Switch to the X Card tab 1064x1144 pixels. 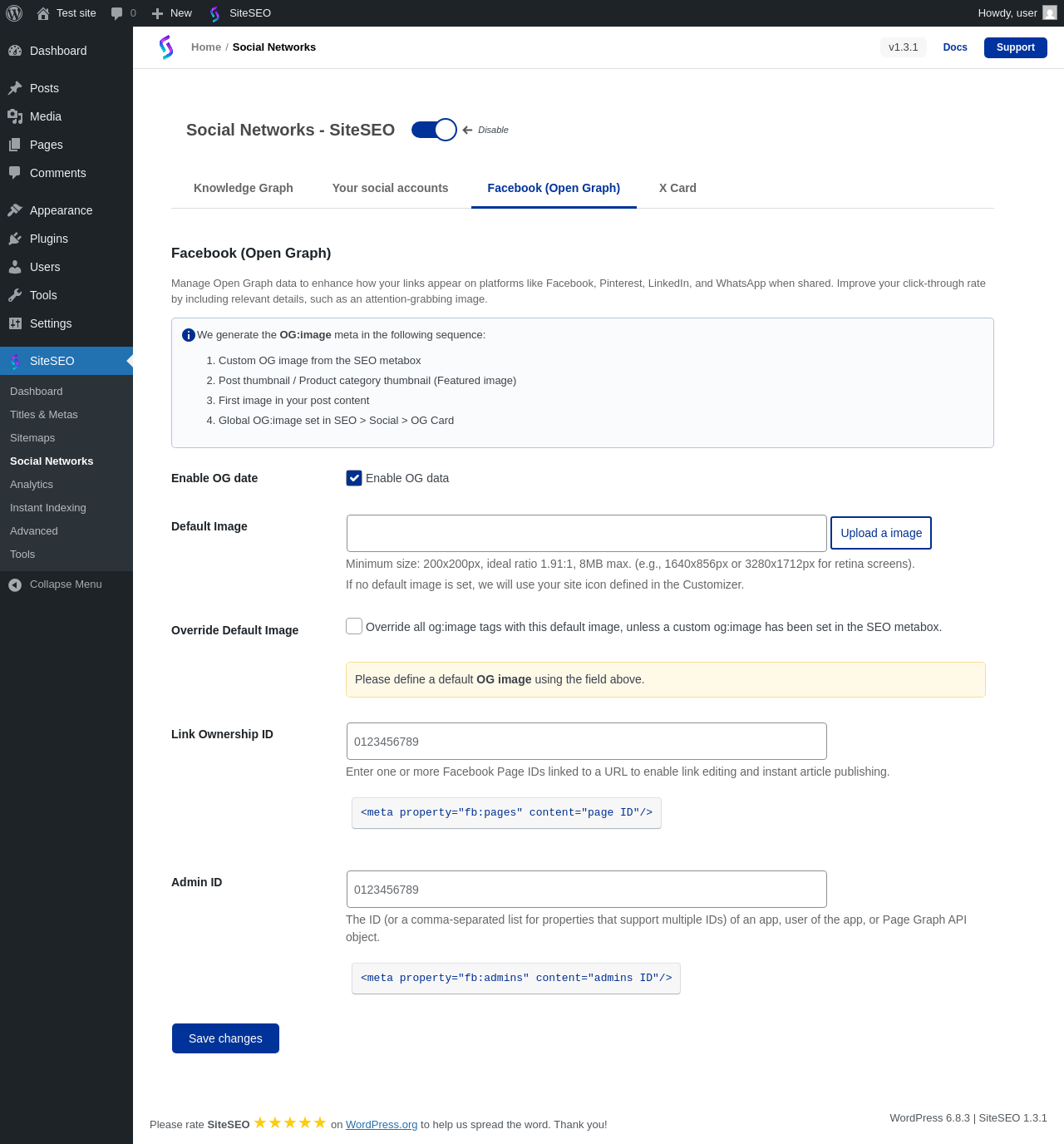pyautogui.click(x=677, y=188)
